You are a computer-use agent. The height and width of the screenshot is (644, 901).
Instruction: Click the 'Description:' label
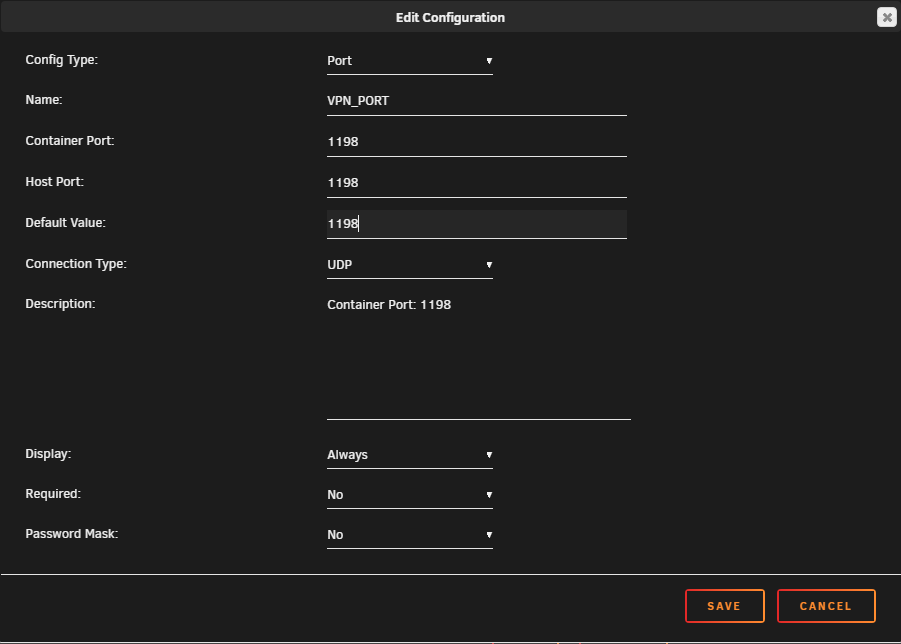pyautogui.click(x=60, y=304)
